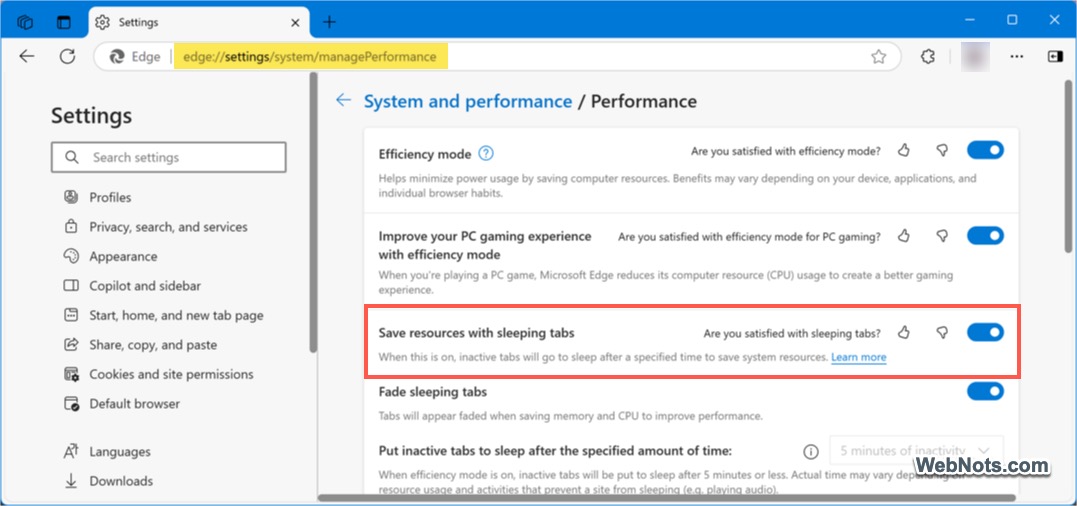Thumbs down for PC gaming efficiency mode
1077x506 pixels.
tap(942, 236)
